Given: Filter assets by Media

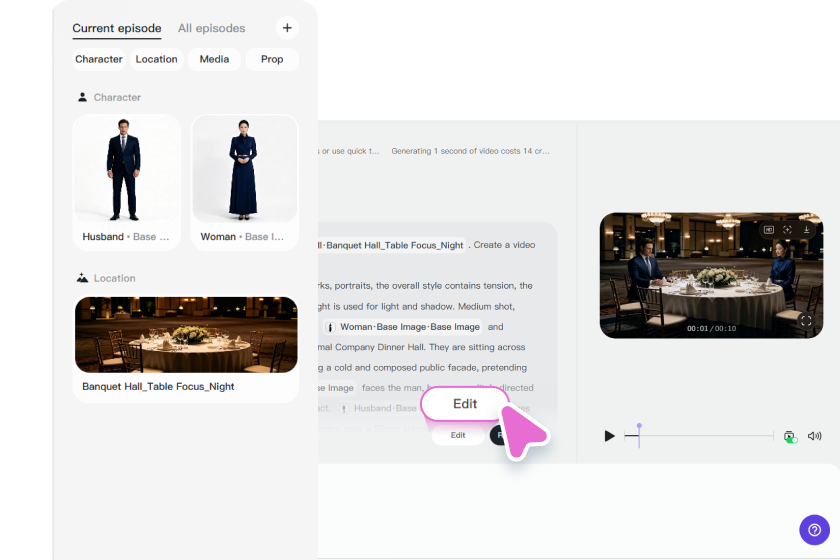Looking at the screenshot, I should [214, 59].
